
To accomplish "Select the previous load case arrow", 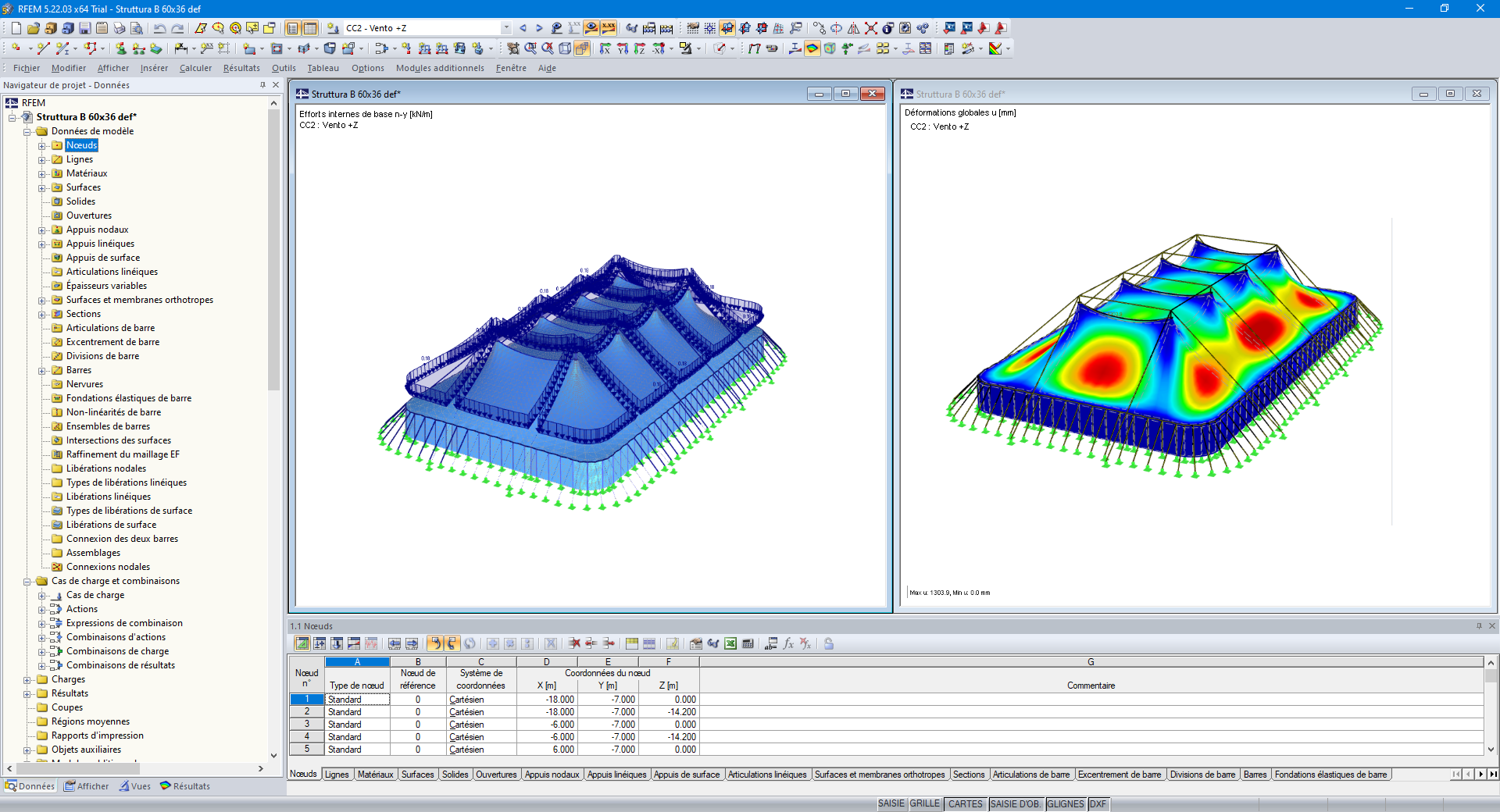I will 523,28.
